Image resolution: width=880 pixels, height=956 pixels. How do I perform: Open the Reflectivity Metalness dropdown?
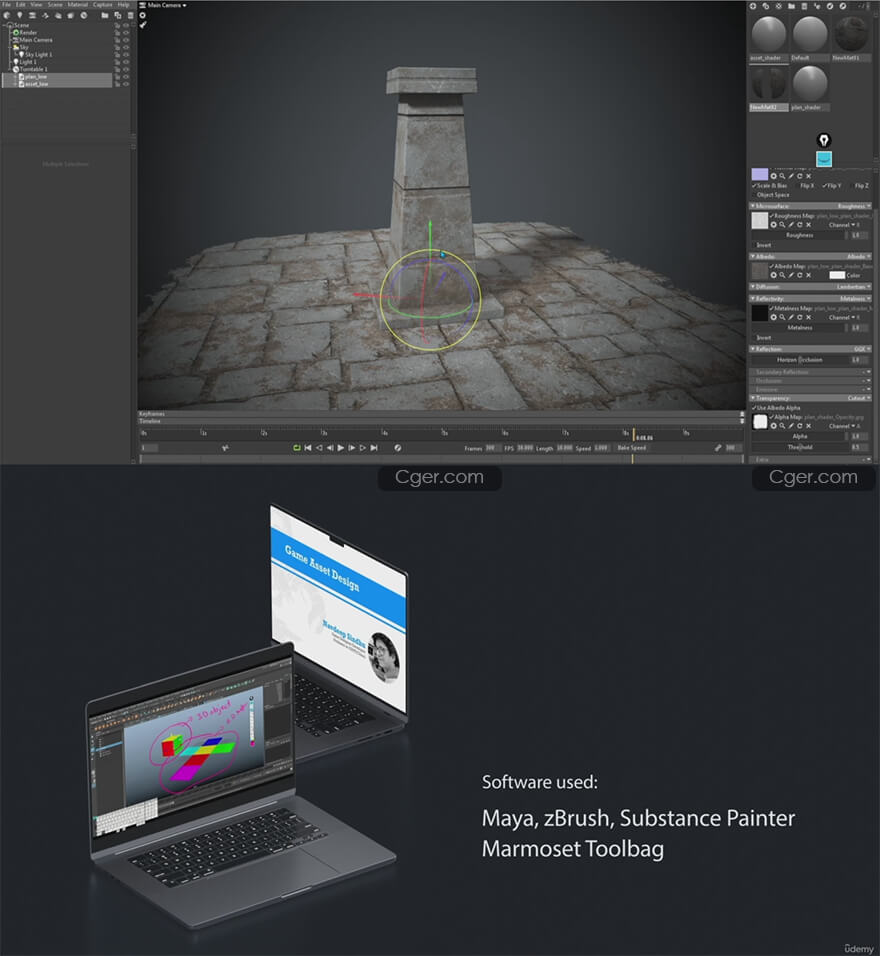(x=855, y=299)
